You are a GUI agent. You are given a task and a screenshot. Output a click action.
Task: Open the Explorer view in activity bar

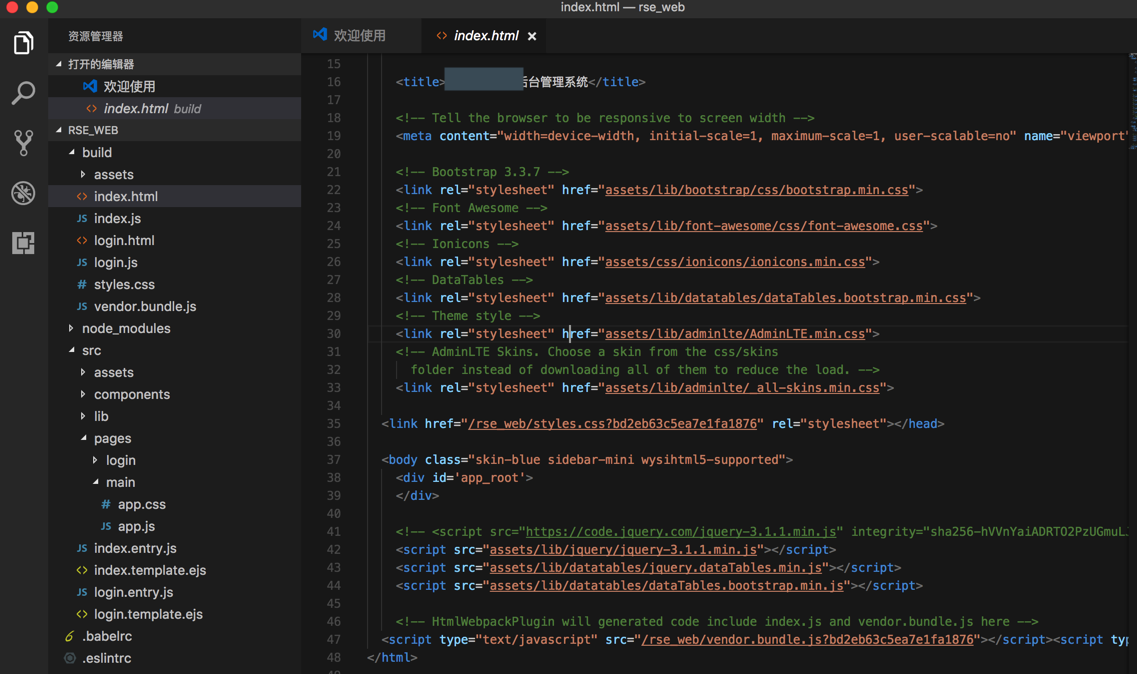(23, 43)
